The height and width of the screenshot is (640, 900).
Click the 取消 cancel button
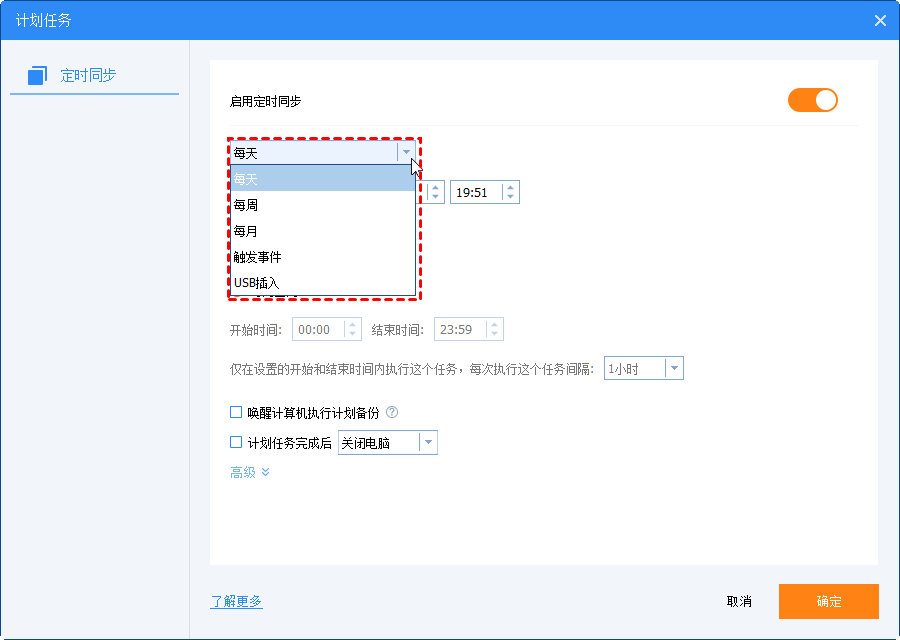coord(739,601)
